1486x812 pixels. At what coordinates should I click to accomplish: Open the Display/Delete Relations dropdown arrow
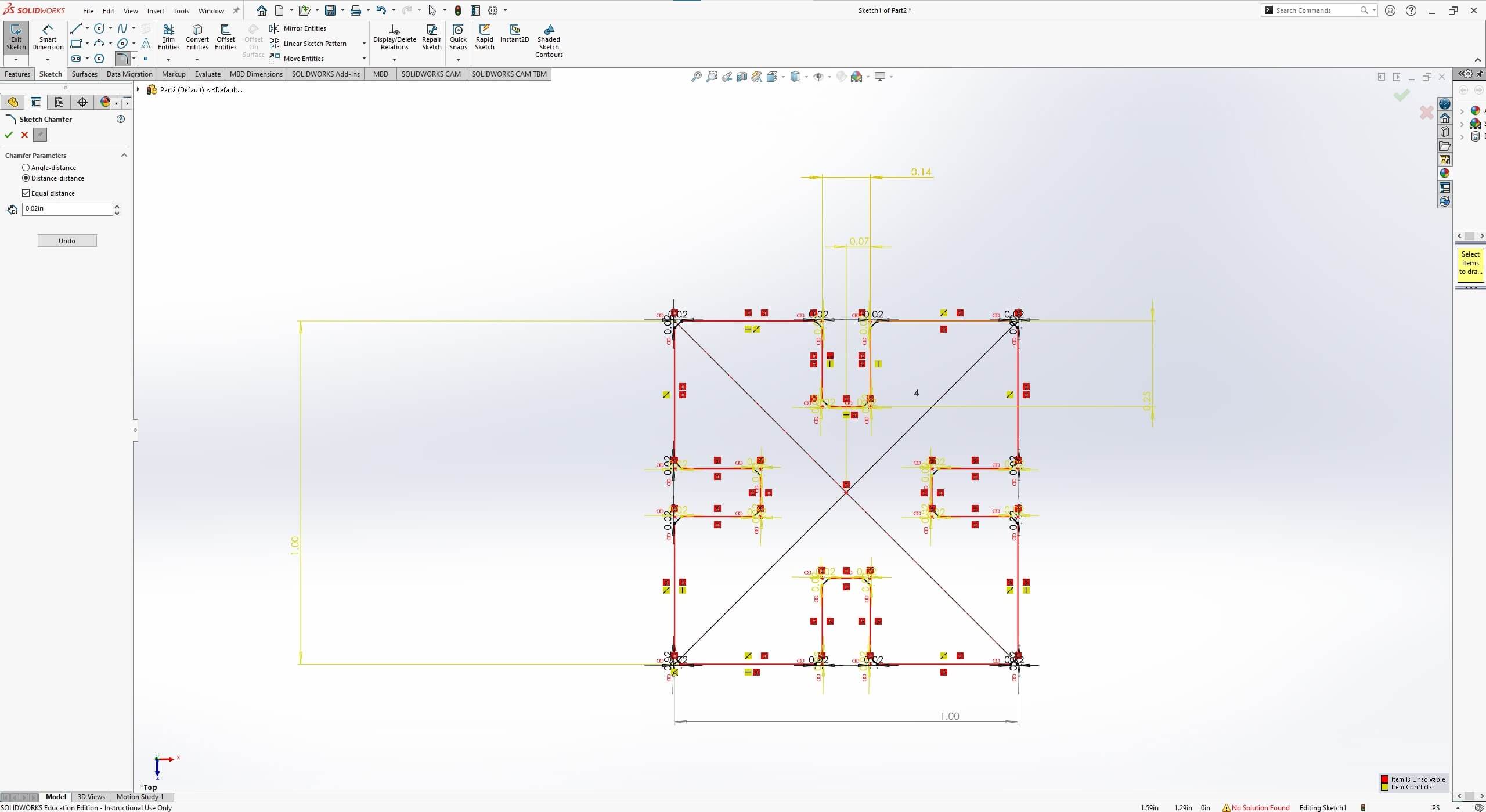pyautogui.click(x=394, y=60)
